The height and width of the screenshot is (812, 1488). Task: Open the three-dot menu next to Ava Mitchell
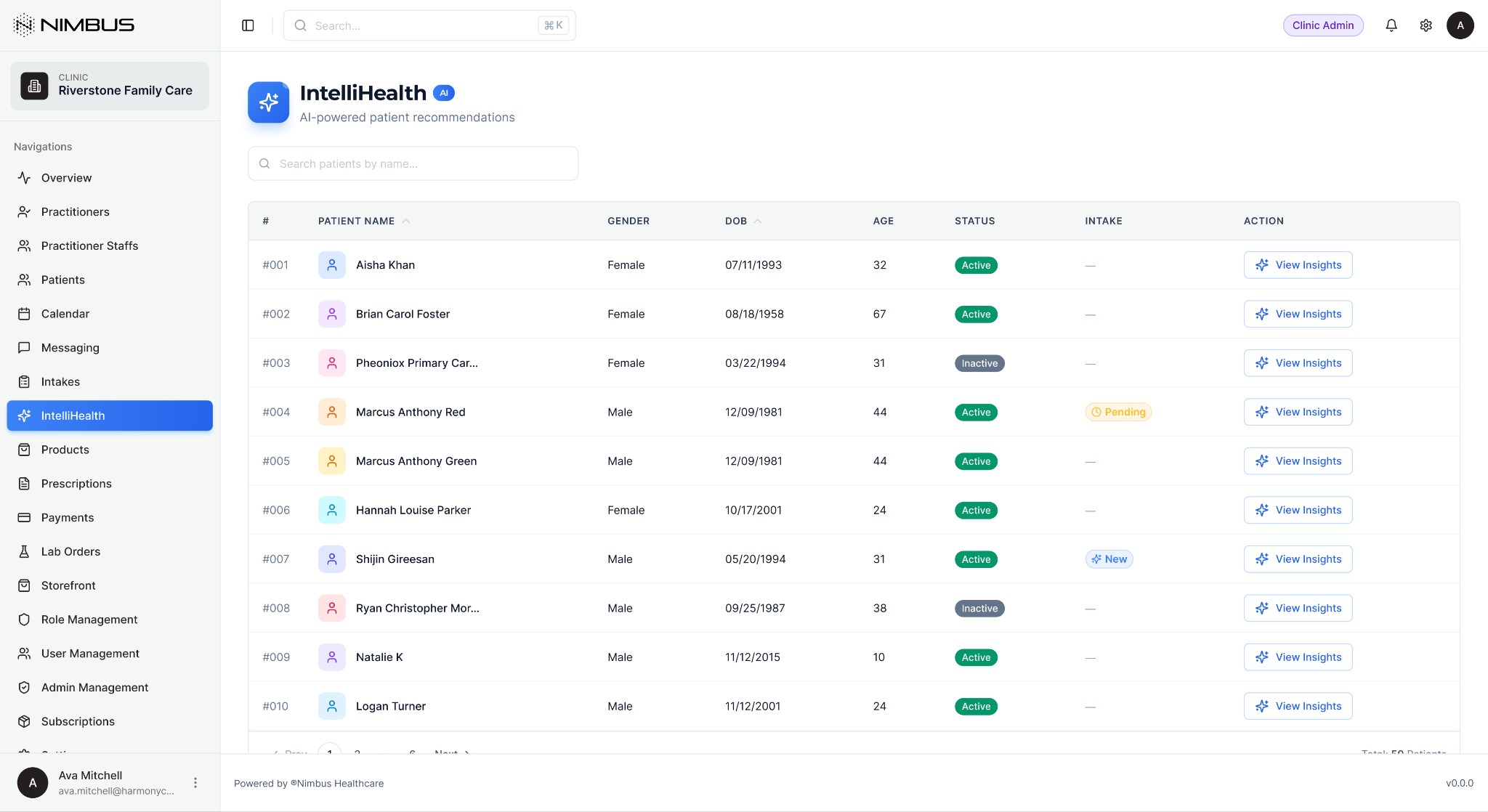(x=195, y=782)
